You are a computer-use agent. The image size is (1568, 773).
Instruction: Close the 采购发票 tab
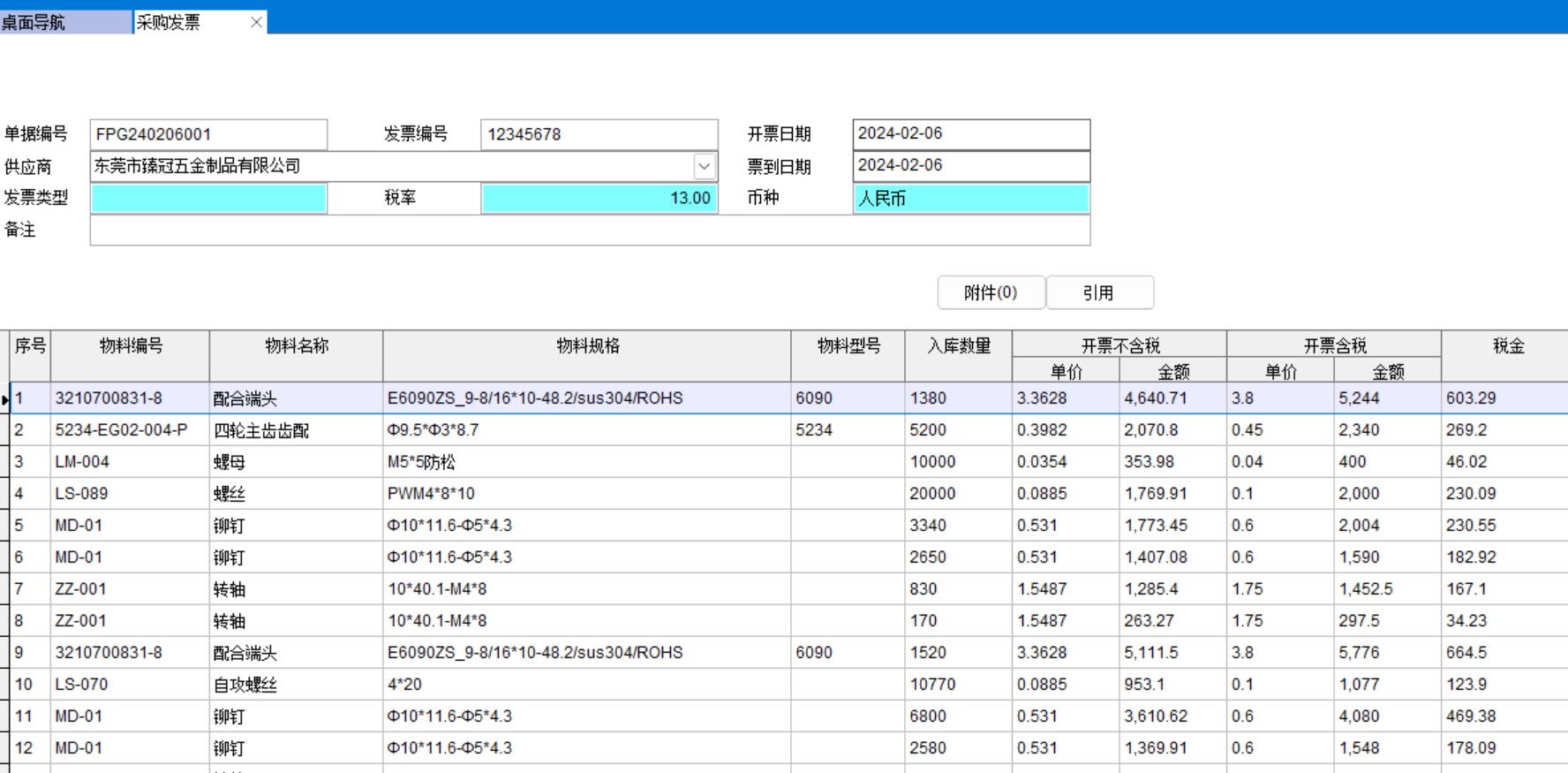click(256, 22)
